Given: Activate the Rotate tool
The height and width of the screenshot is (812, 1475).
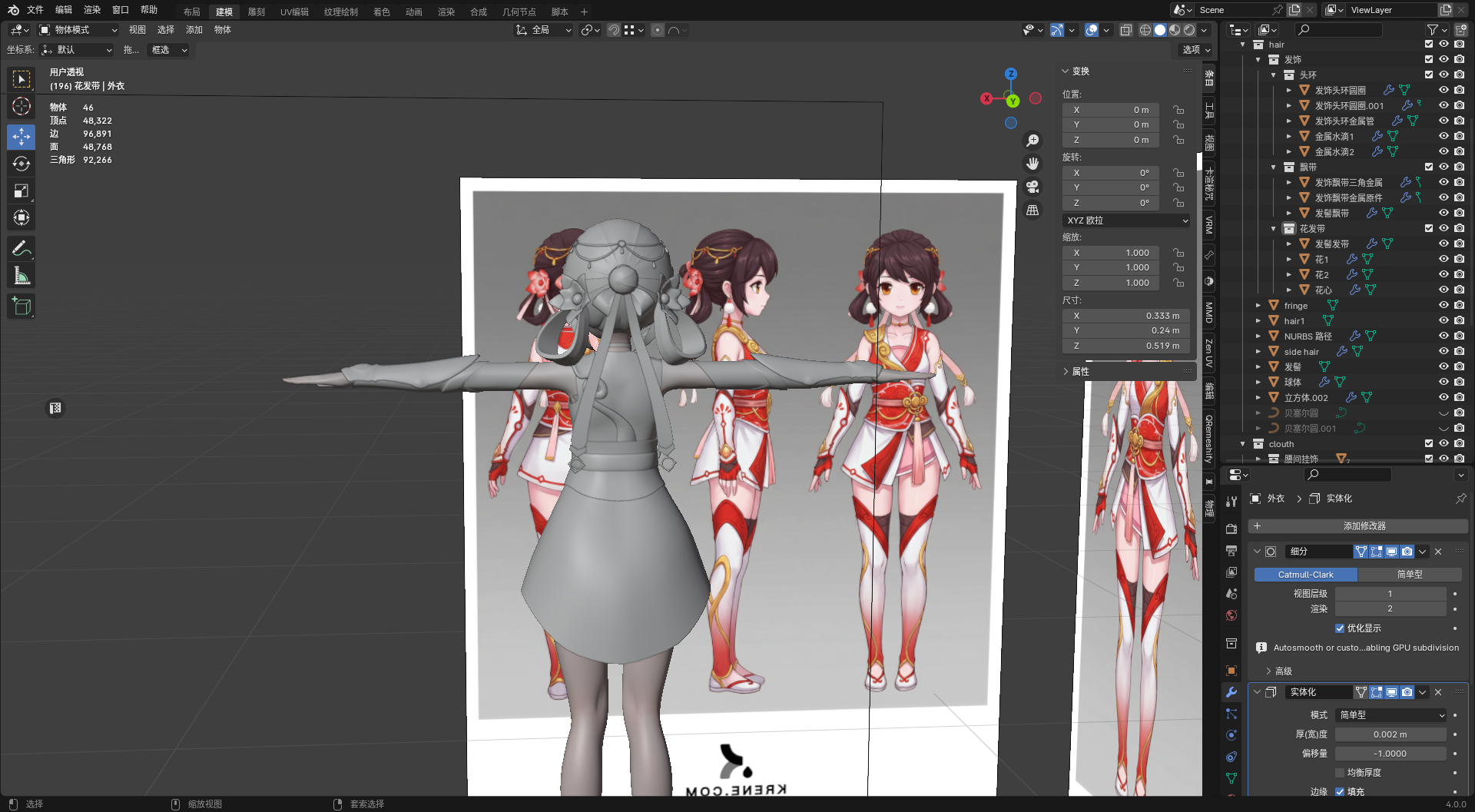Looking at the screenshot, I should [x=22, y=164].
